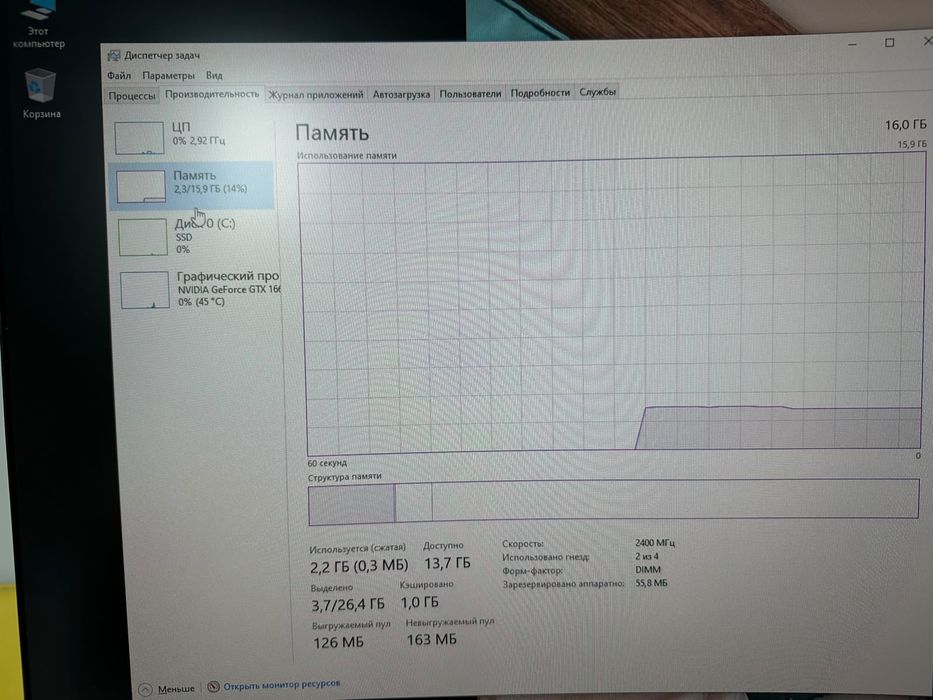Click the 163 МБ non-paged pool value
The image size is (933, 700).
click(432, 640)
